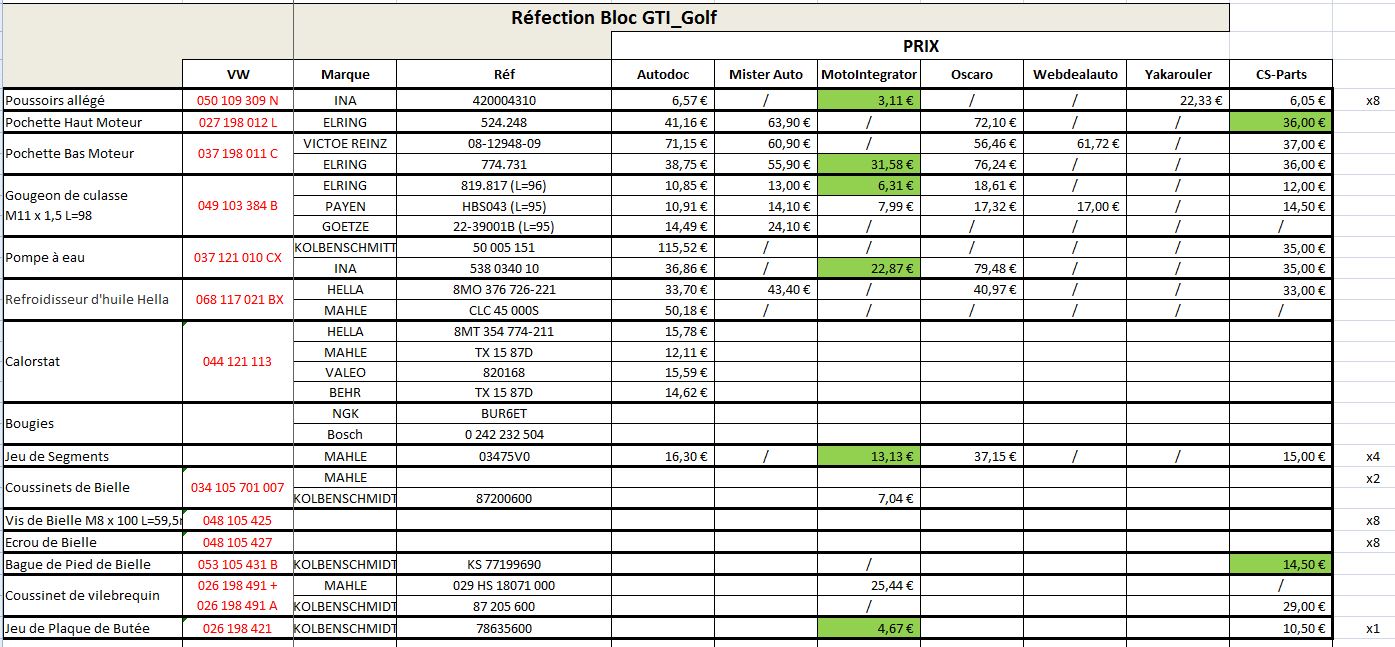Click the "22,33 €" Yakarouler price
Image resolution: width=1395 pixels, height=647 pixels.
click(x=1178, y=100)
